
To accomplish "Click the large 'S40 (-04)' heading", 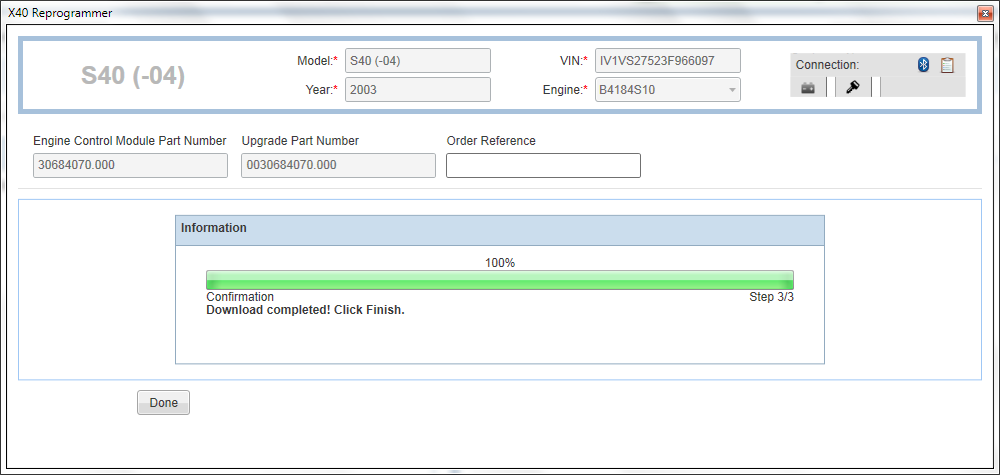I will pyautogui.click(x=133, y=76).
